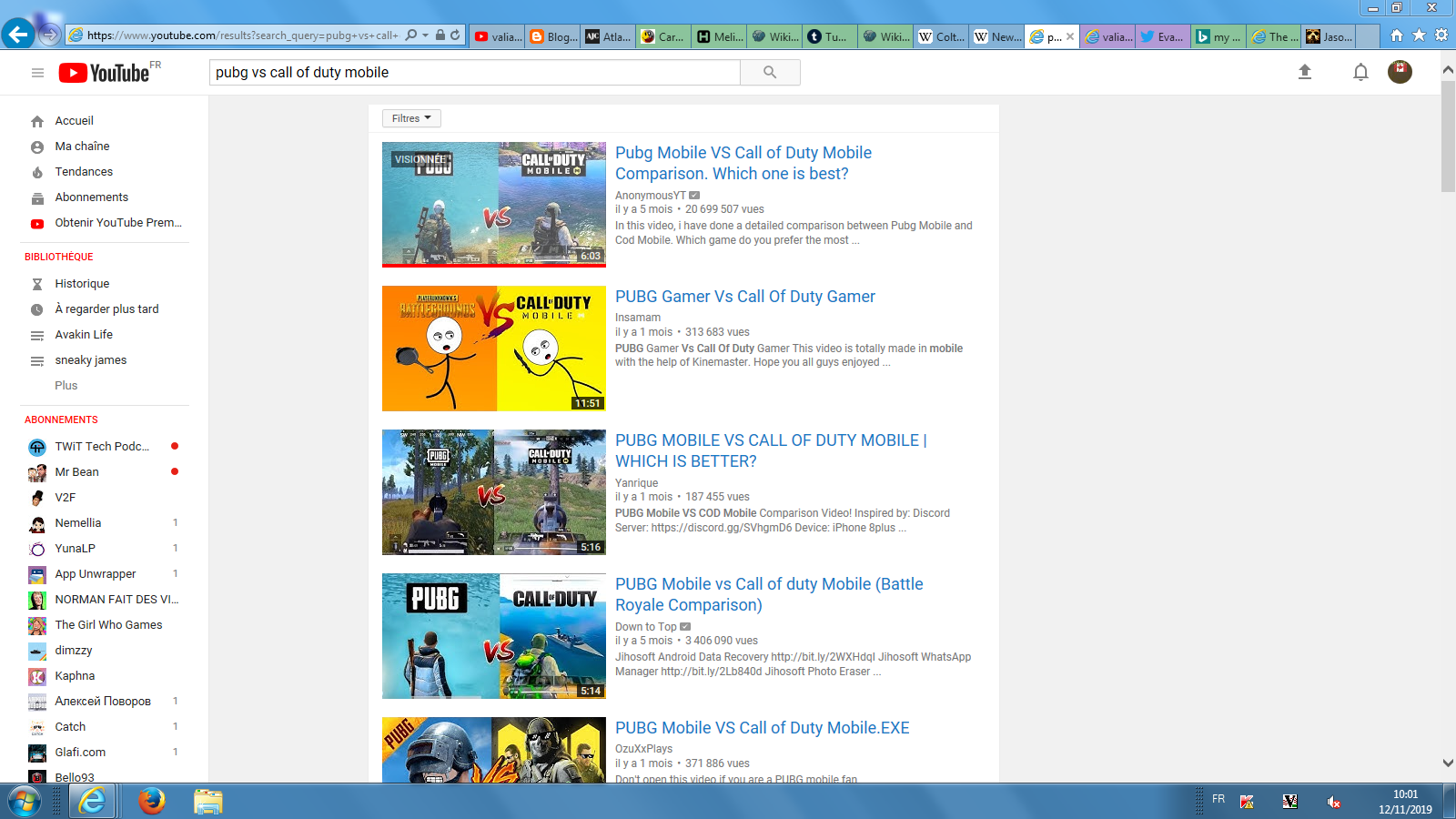Image resolution: width=1456 pixels, height=819 pixels.
Task: Switch to the Eva... Twitter tab
Action: point(1162,36)
